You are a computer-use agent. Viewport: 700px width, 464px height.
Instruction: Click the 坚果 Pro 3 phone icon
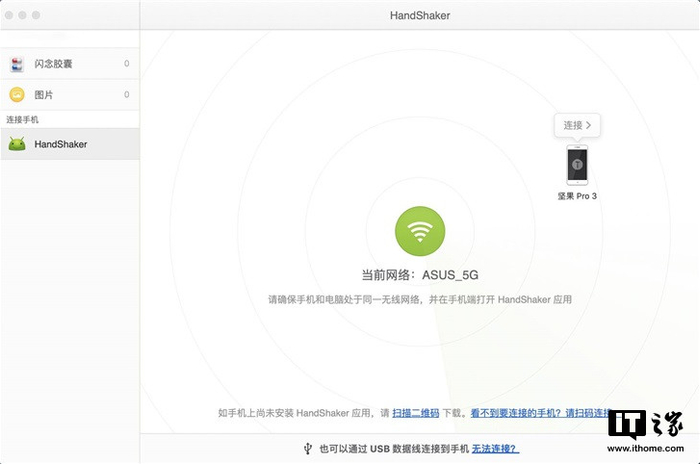point(577,165)
